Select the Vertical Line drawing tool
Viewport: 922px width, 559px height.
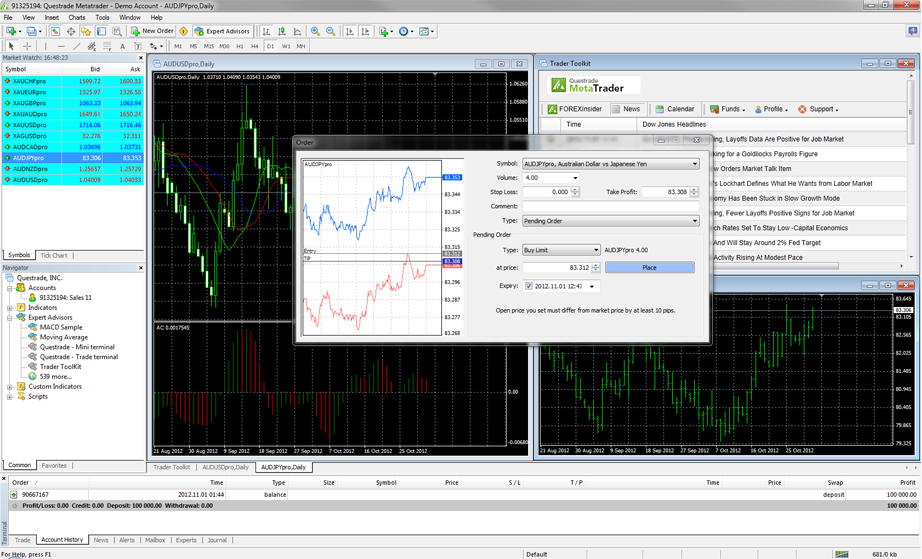point(45,46)
